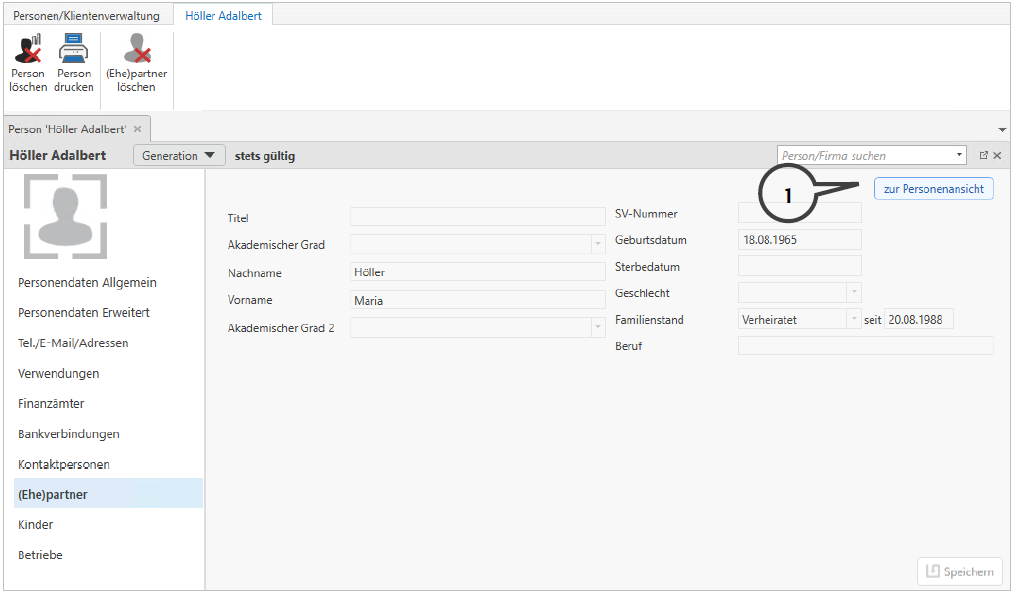1013x593 pixels.
Task: Select Kinder in the sidebar
Action: pos(36,525)
